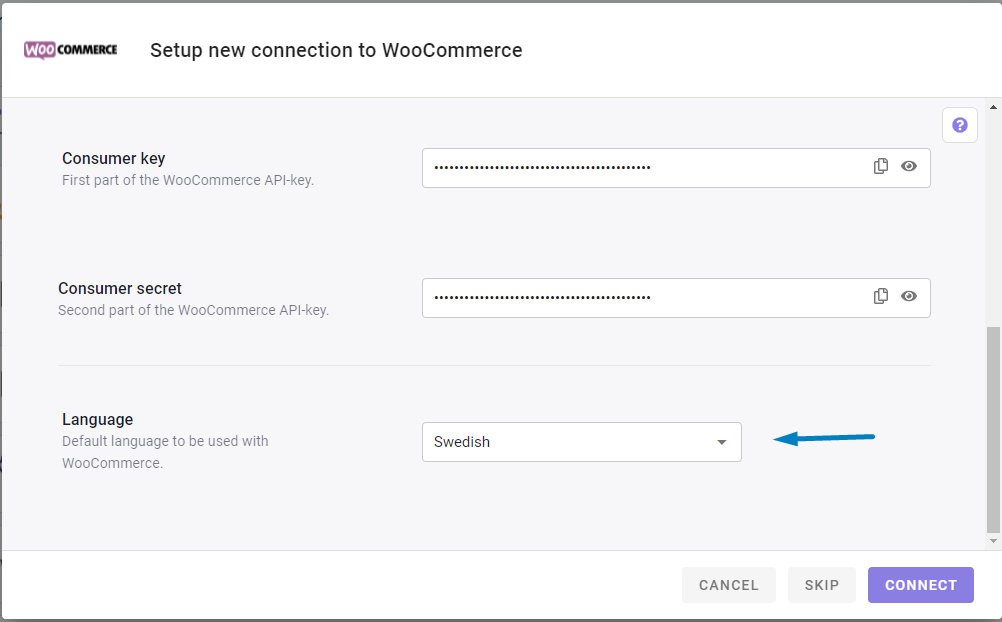This screenshot has height=622, width=1002.
Task: Click the Language field label
Action: click(98, 419)
